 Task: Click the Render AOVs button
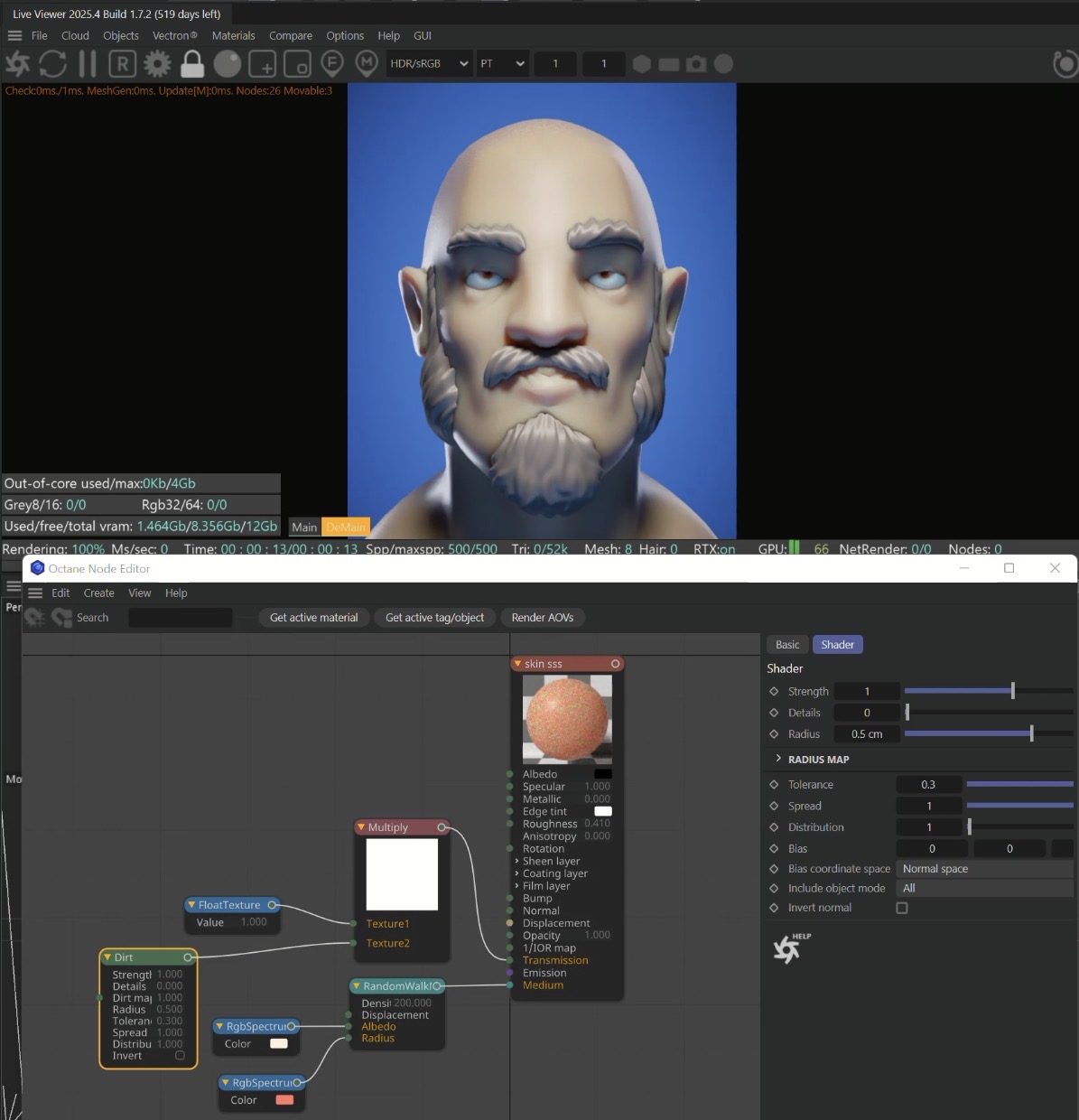pos(542,618)
